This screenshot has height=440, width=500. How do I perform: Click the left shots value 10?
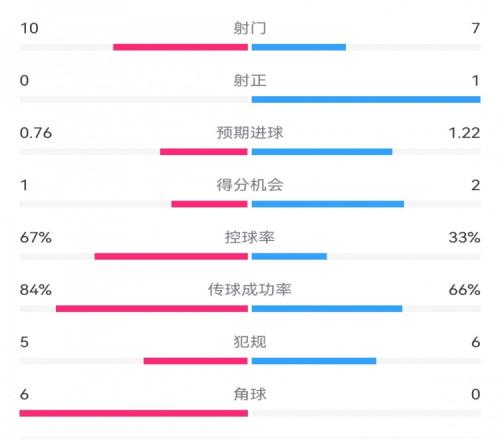tap(29, 28)
